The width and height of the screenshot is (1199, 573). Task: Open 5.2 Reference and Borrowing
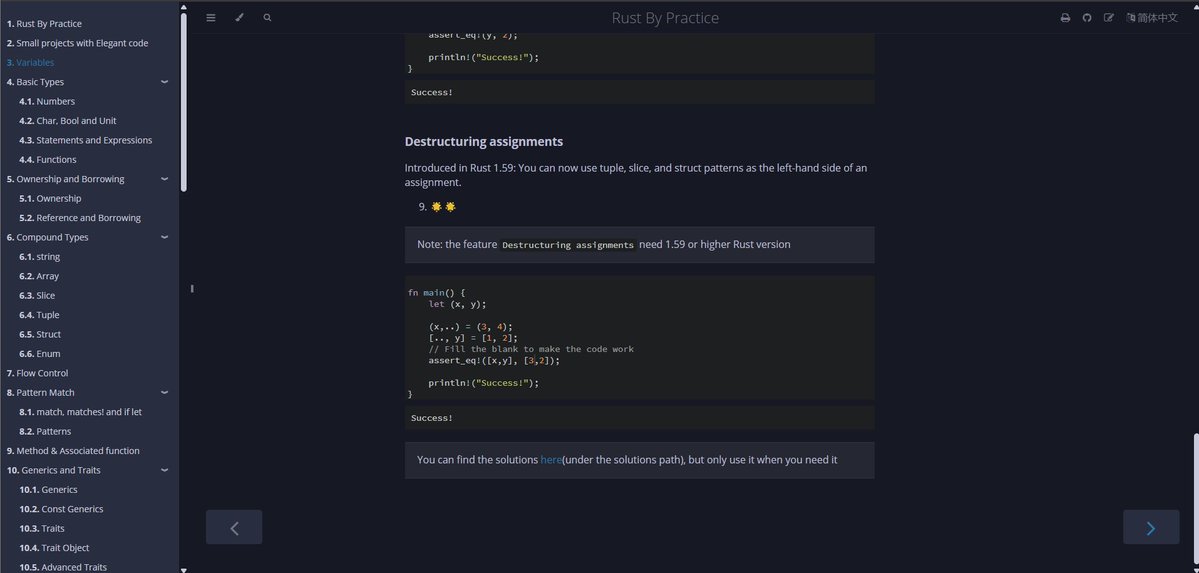[x=80, y=218]
